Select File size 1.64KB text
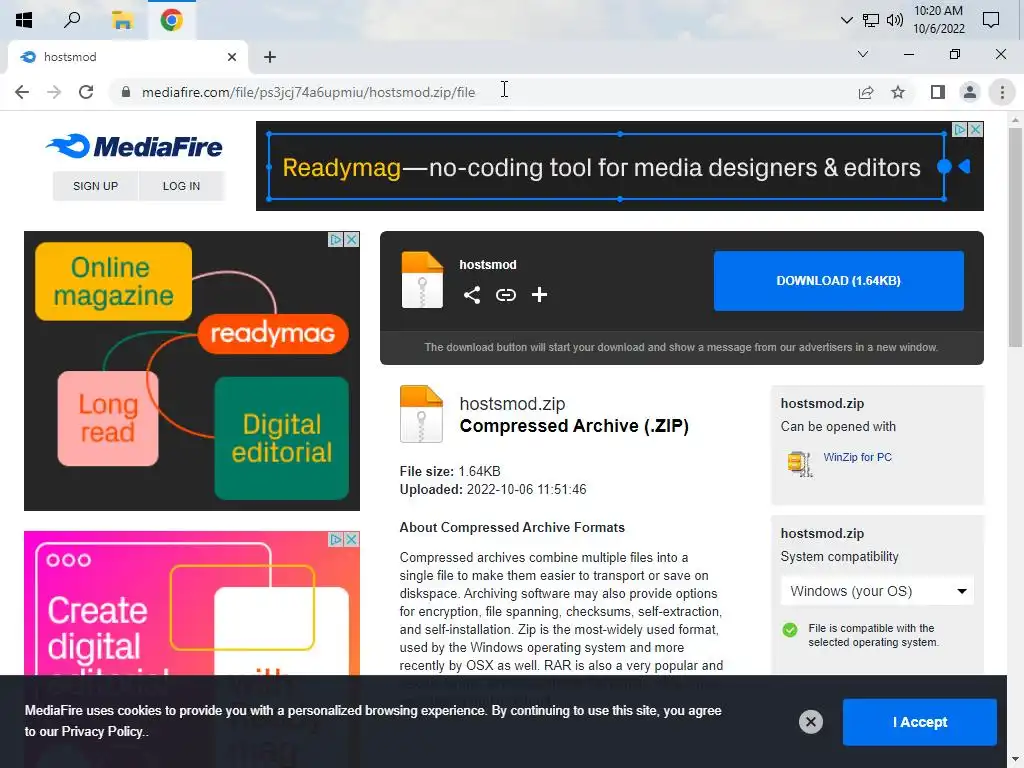 pyautogui.click(x=450, y=471)
